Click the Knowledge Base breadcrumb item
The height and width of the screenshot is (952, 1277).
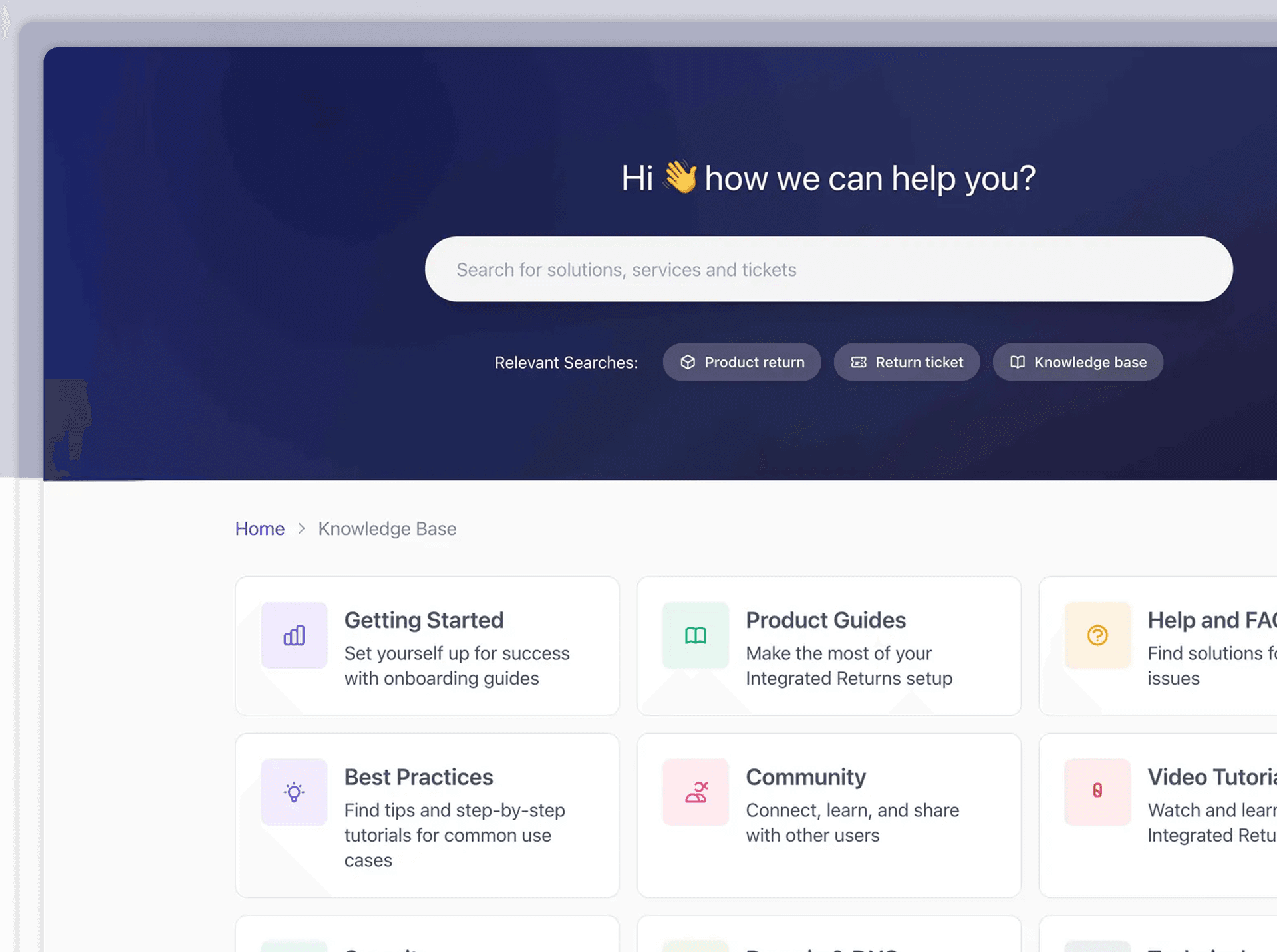387,528
